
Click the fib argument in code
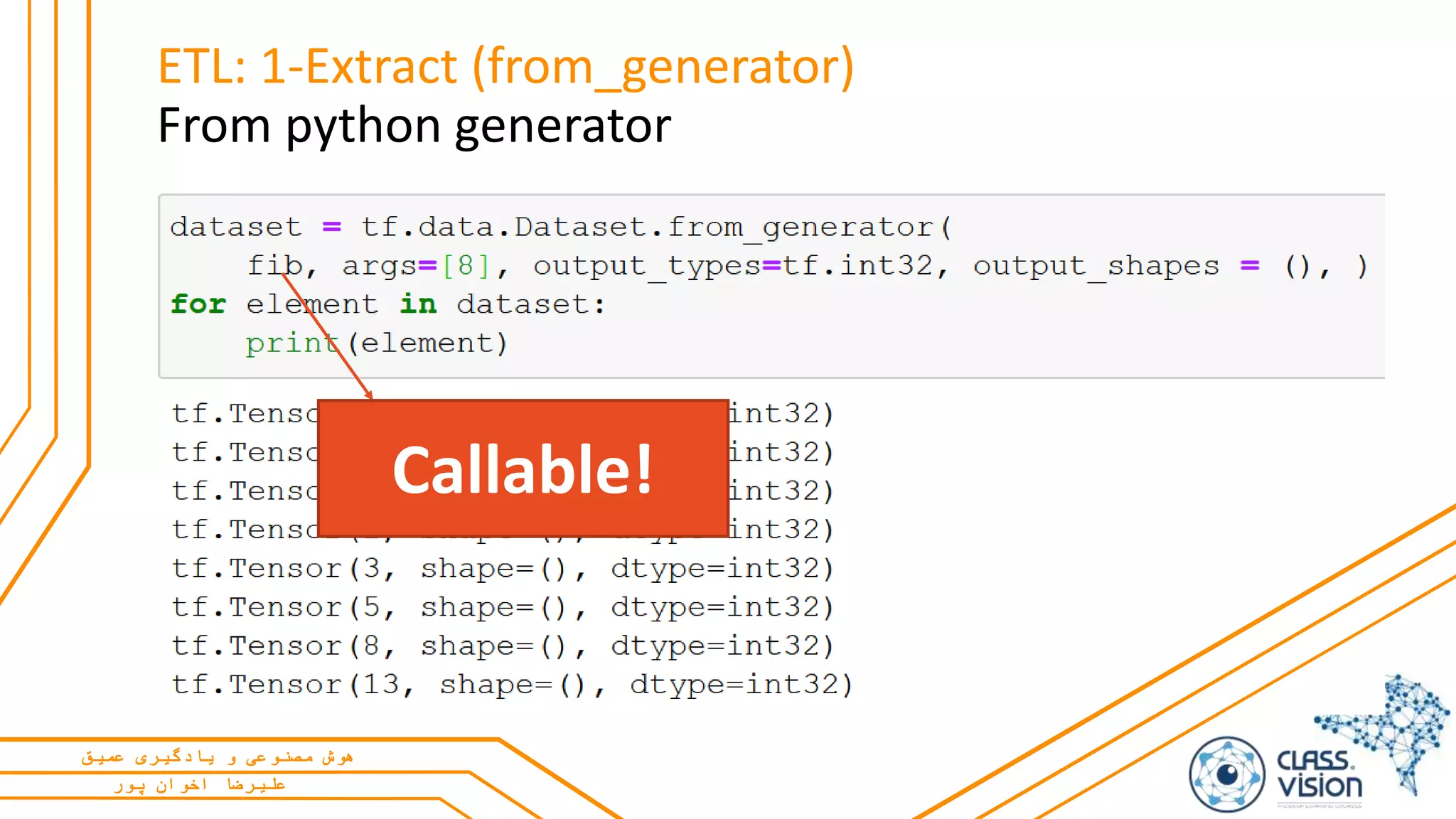pyautogui.click(x=274, y=266)
